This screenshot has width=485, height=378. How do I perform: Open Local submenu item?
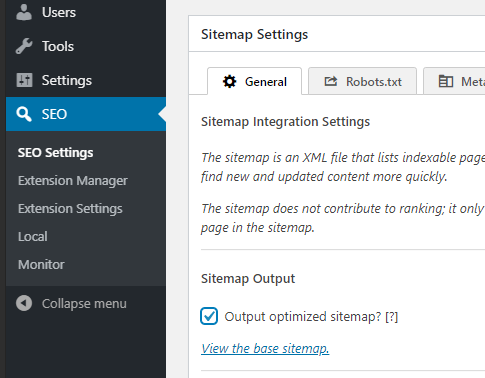pos(33,237)
